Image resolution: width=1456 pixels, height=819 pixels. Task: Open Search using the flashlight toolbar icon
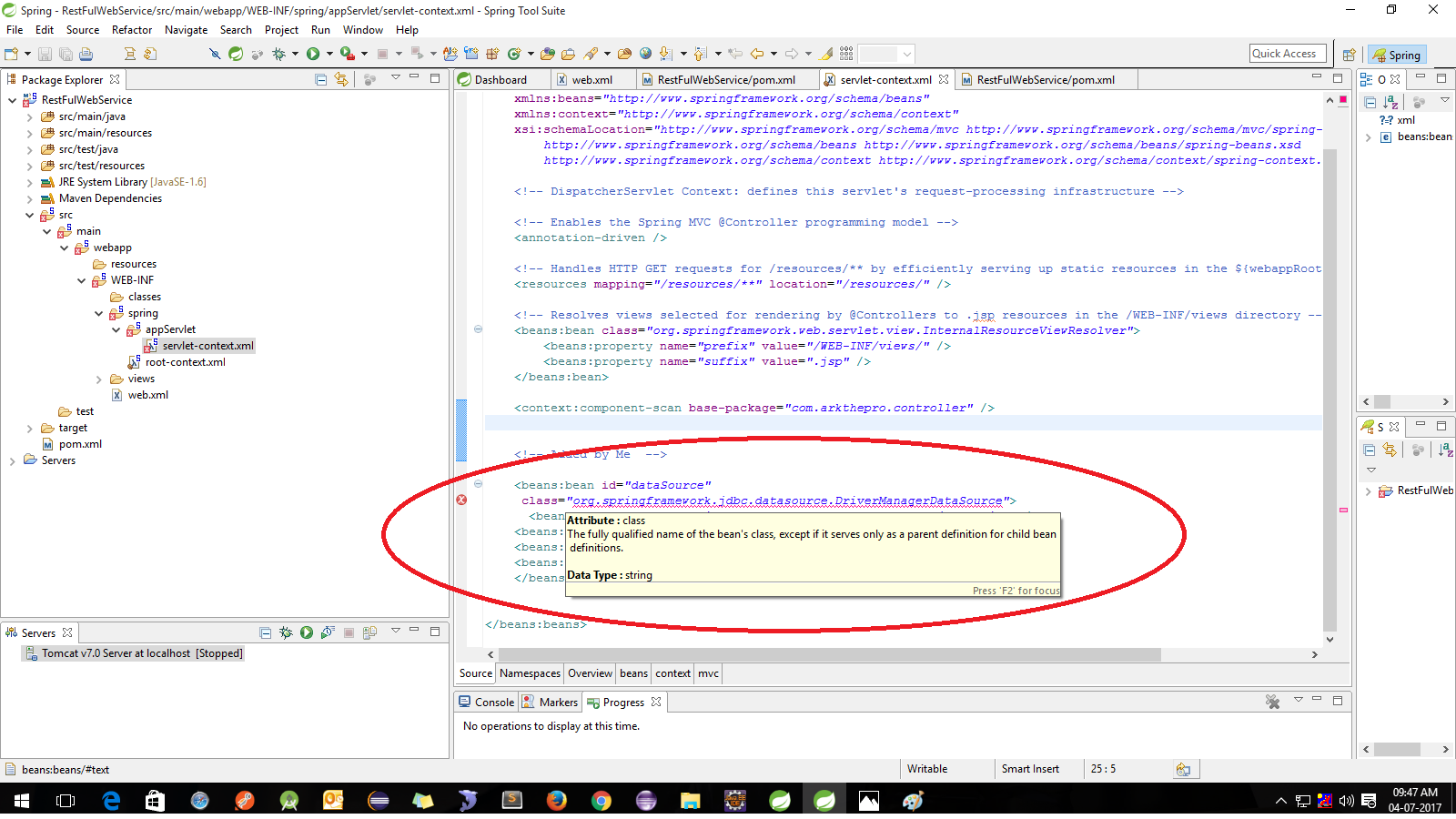pos(592,54)
